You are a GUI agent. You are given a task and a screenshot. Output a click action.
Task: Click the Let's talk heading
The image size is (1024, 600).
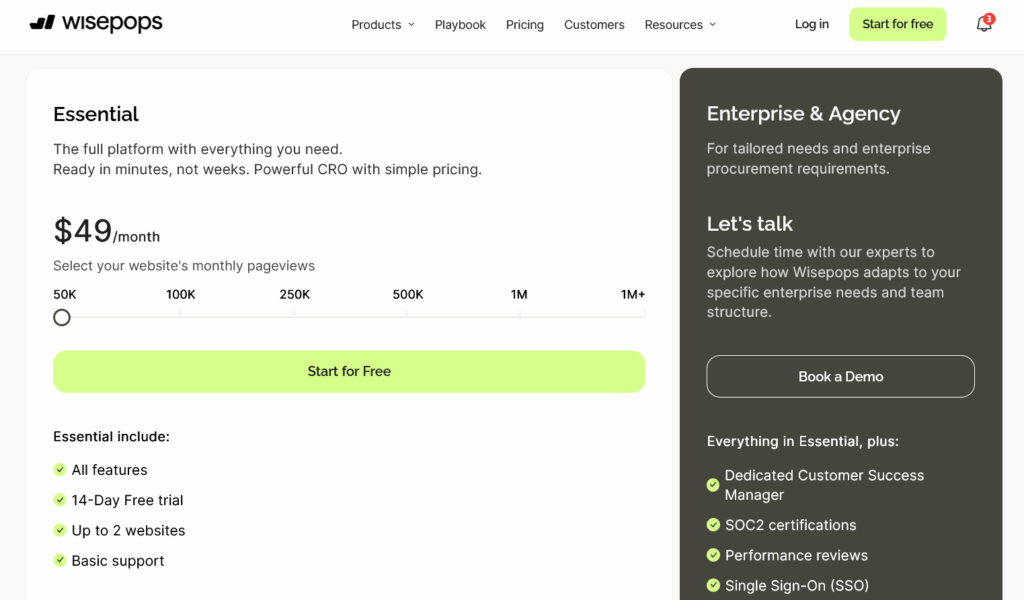click(x=750, y=224)
